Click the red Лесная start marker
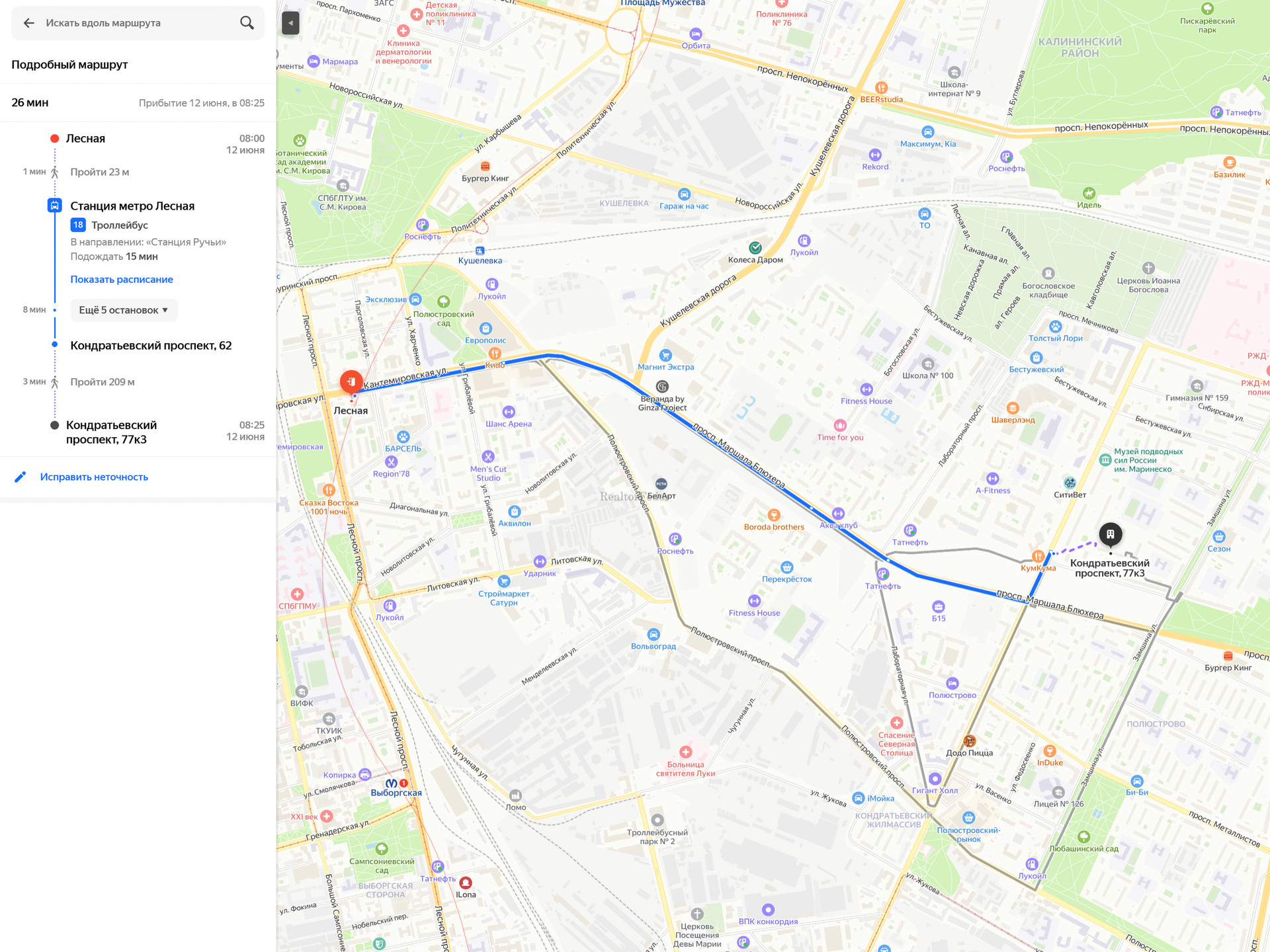The image size is (1270, 952). point(351,381)
